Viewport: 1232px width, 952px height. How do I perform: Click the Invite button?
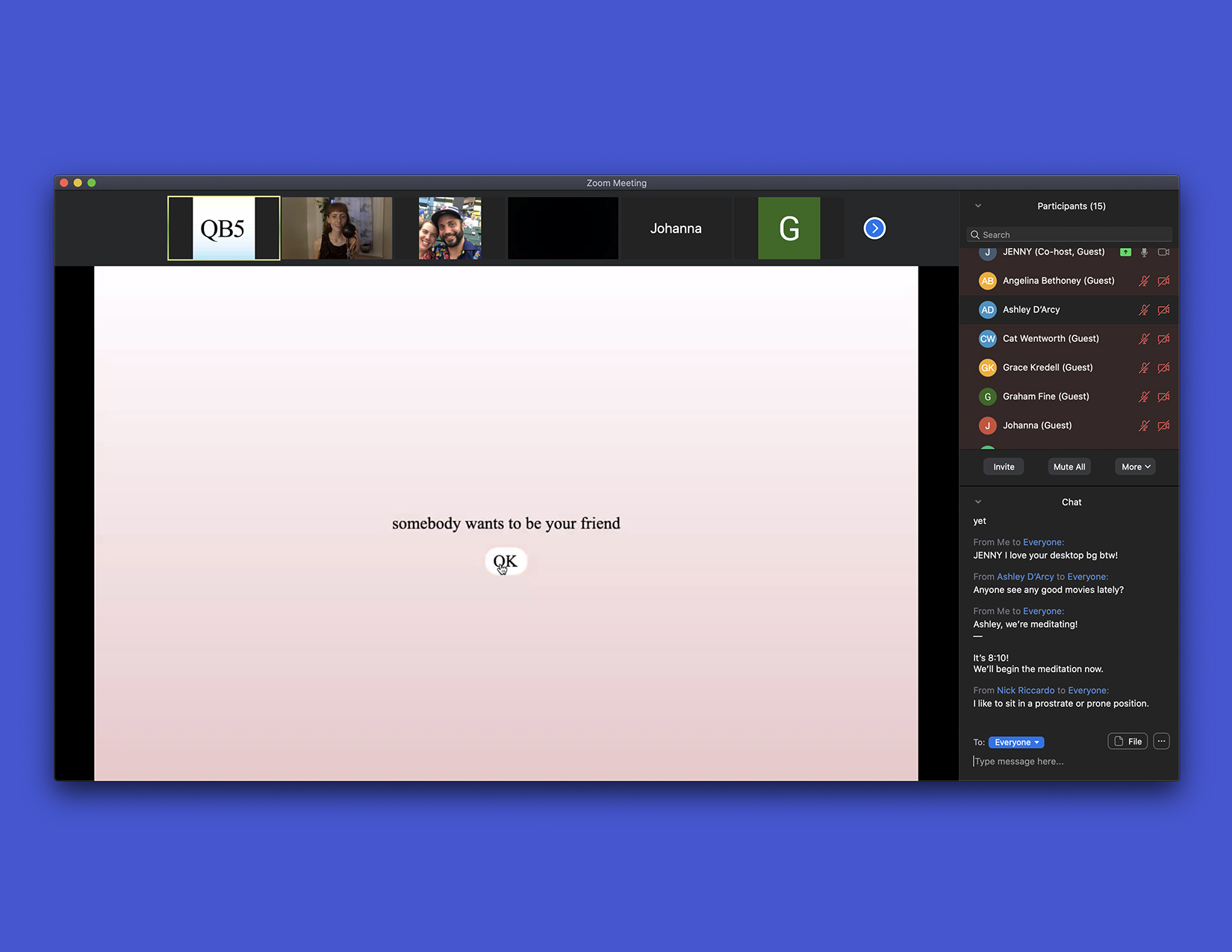pyautogui.click(x=1004, y=467)
